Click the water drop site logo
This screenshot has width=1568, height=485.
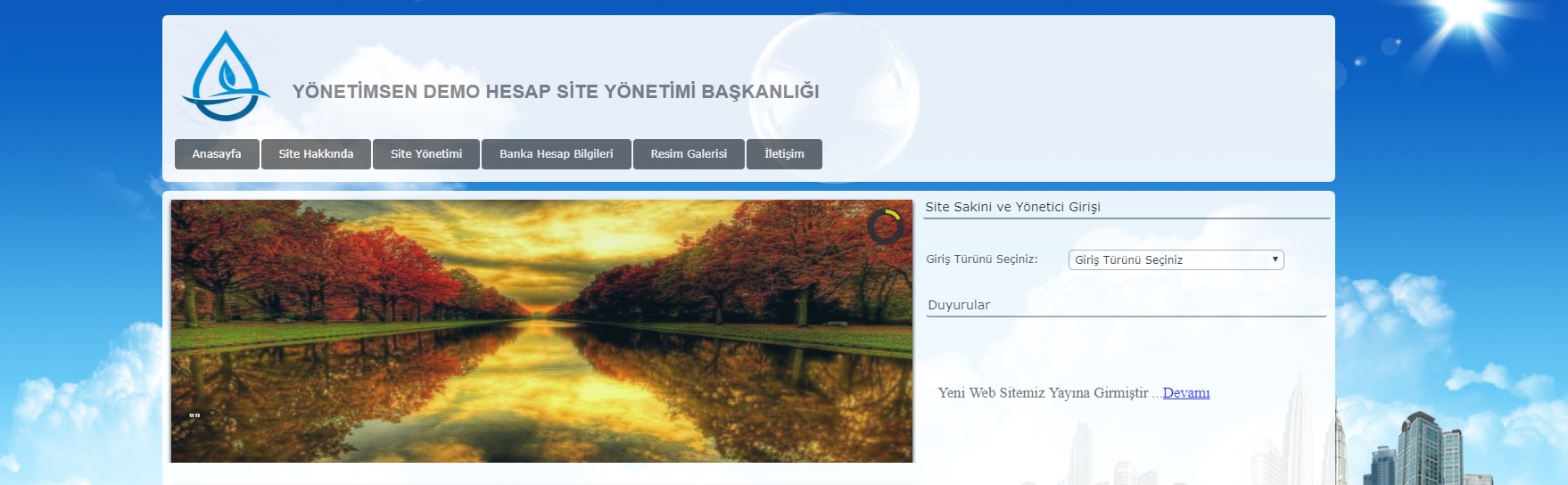point(226,77)
